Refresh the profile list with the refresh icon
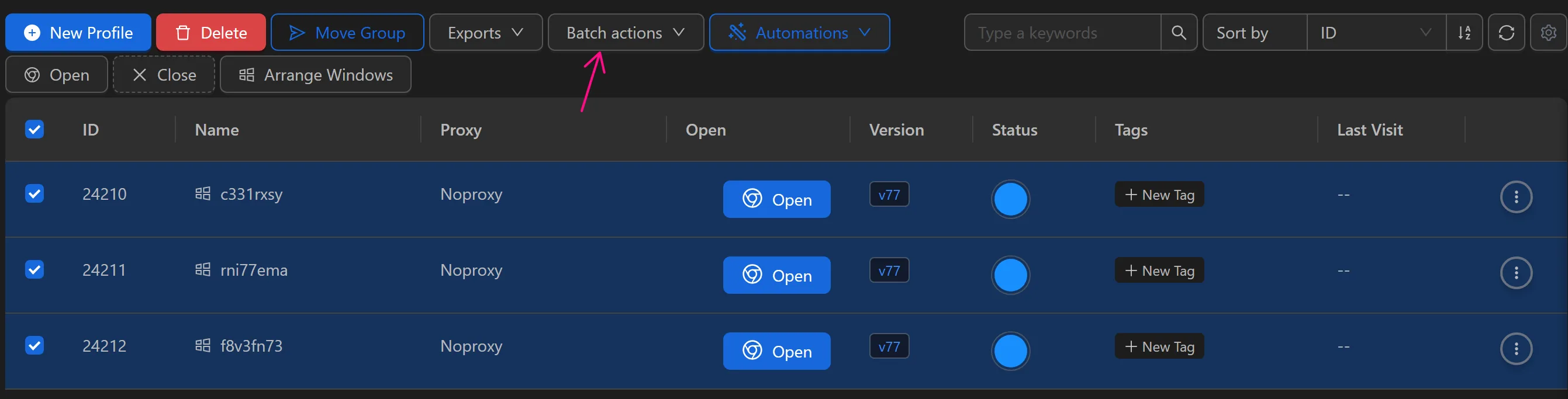The image size is (1568, 399). pyautogui.click(x=1507, y=32)
